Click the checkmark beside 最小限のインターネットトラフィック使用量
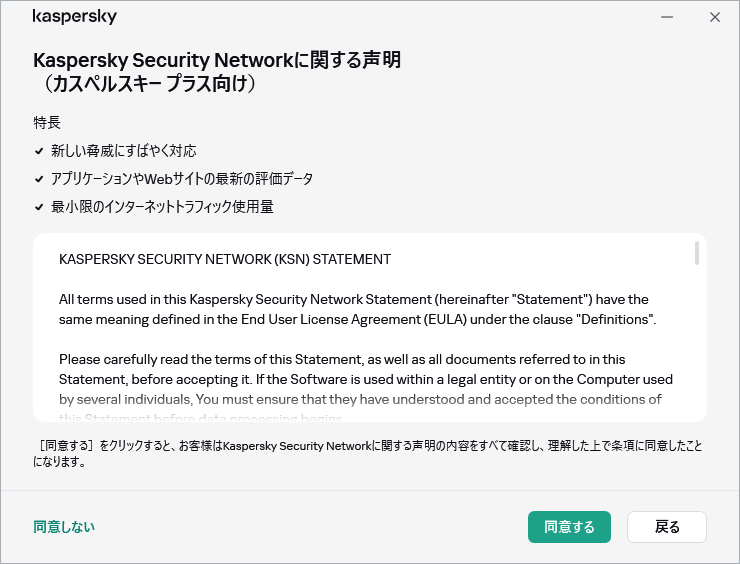740x564 pixels. (39, 207)
